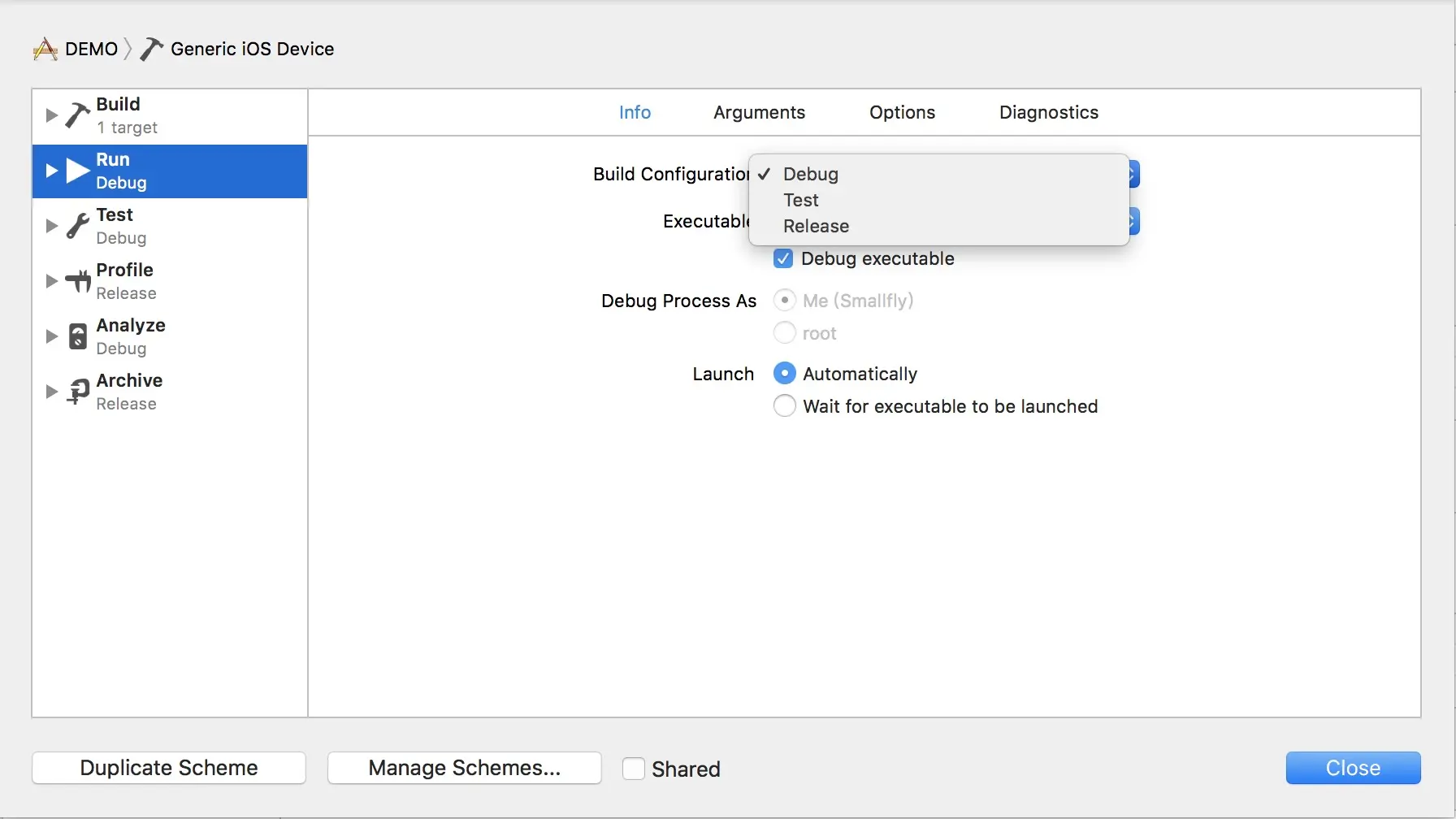Select the Run play icon
Viewport: 1456px width, 819px height.
(x=78, y=171)
